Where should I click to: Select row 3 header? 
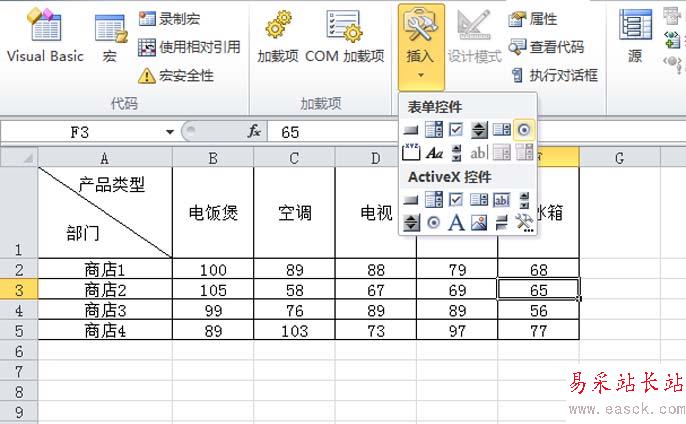click(19, 290)
